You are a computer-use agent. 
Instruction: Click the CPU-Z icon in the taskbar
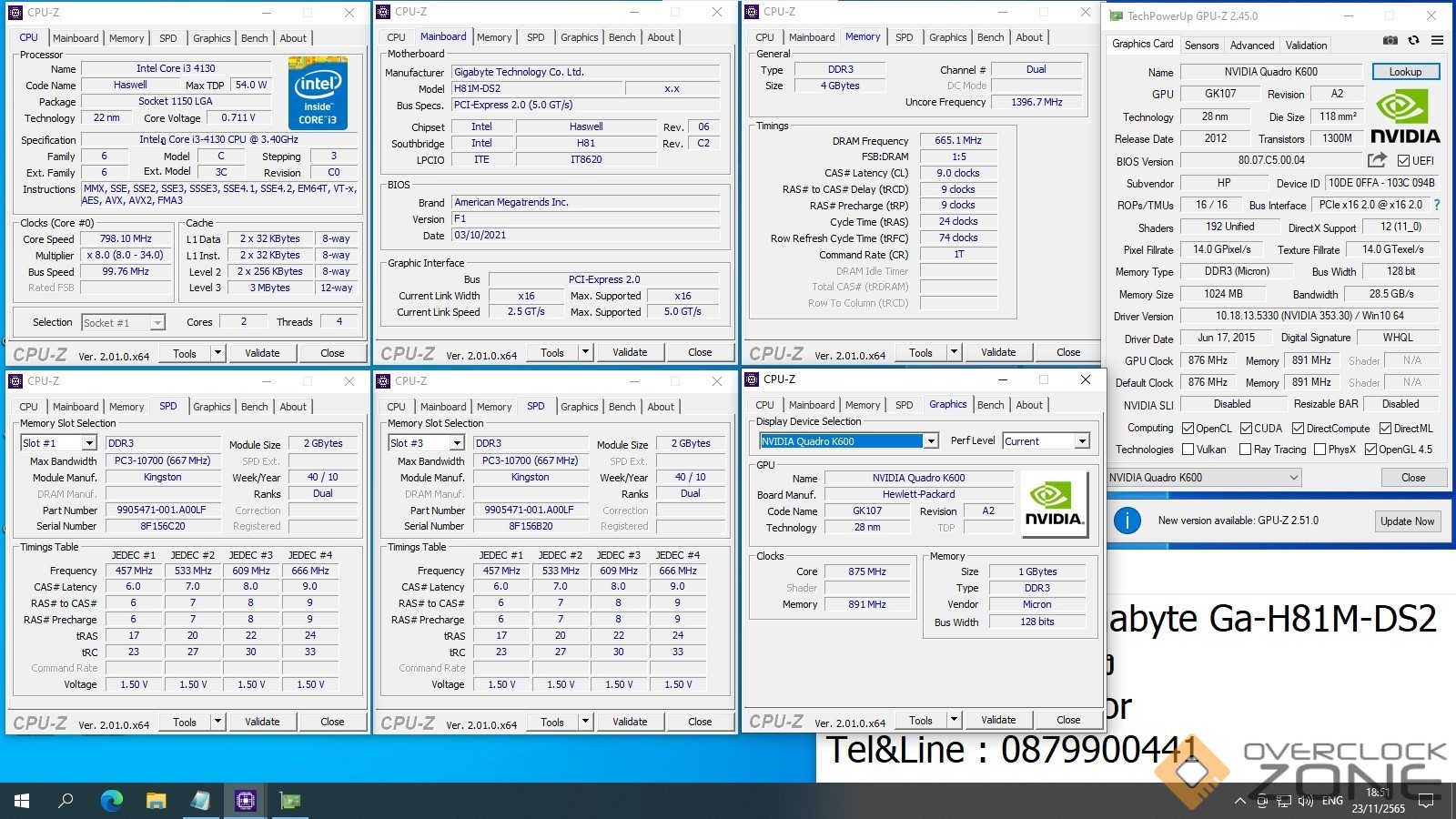pyautogui.click(x=245, y=801)
